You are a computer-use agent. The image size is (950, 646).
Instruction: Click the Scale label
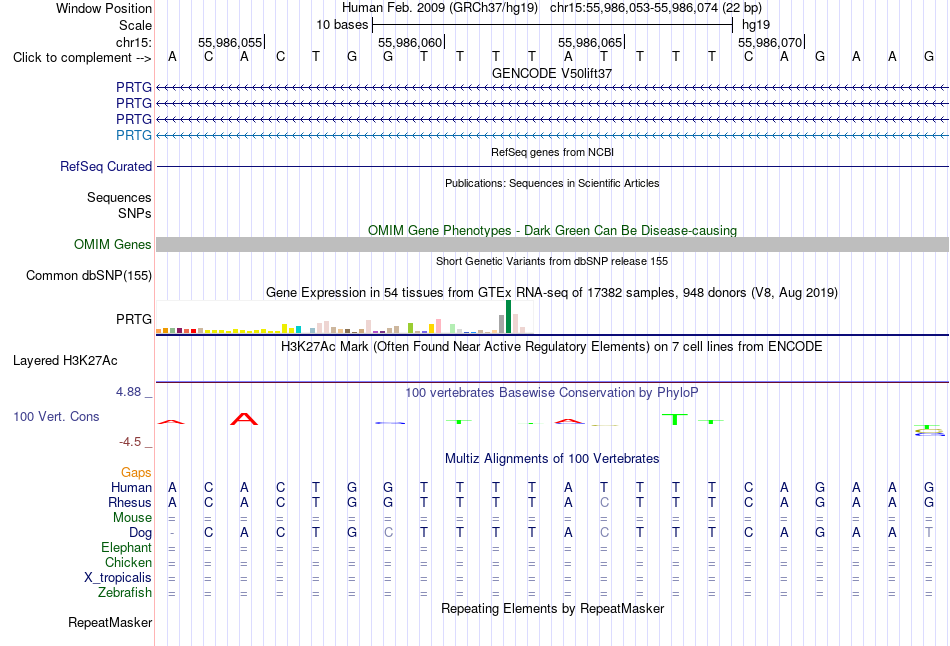click(x=135, y=25)
